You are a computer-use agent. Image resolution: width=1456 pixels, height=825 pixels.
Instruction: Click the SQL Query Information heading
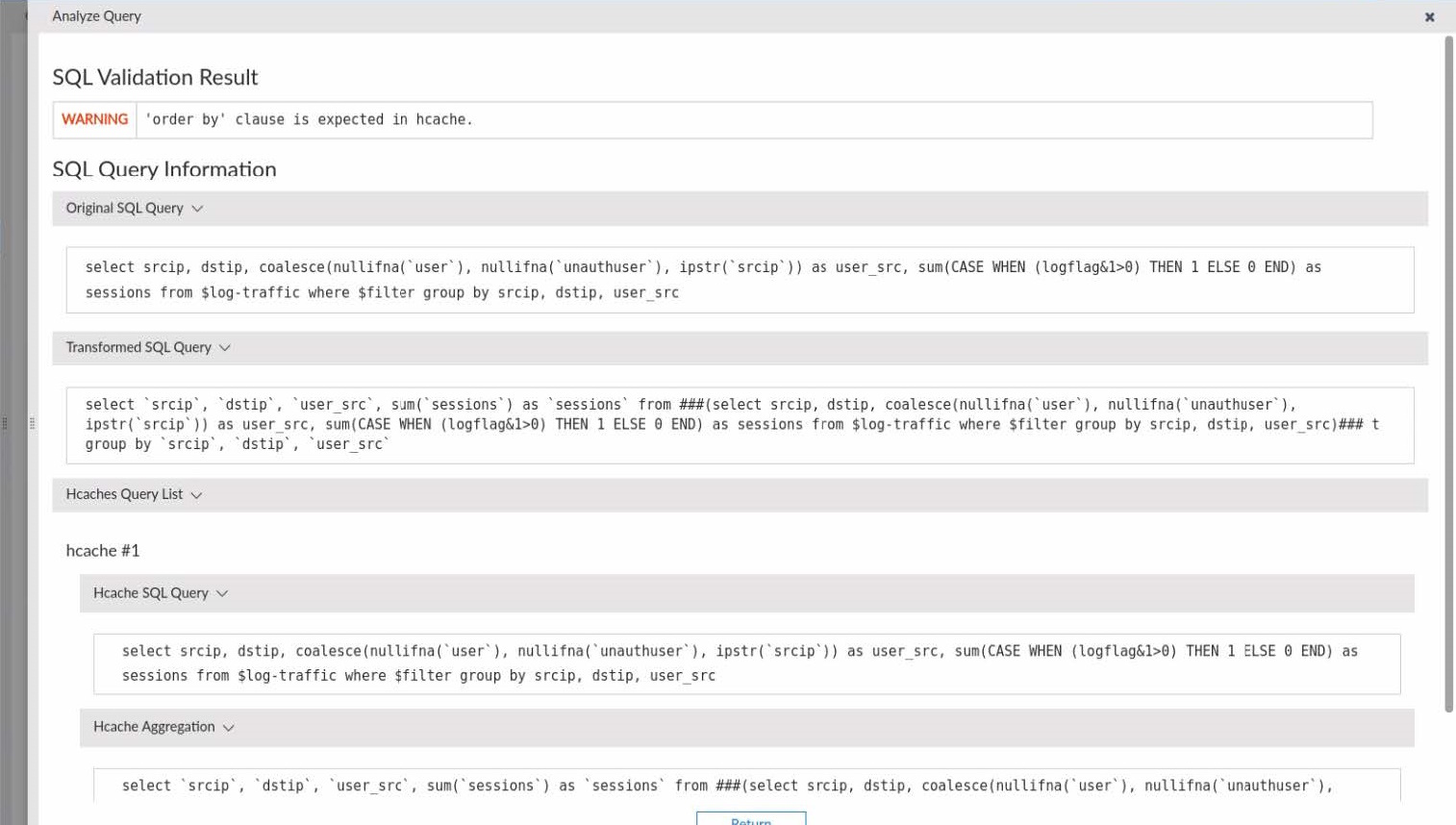(163, 169)
